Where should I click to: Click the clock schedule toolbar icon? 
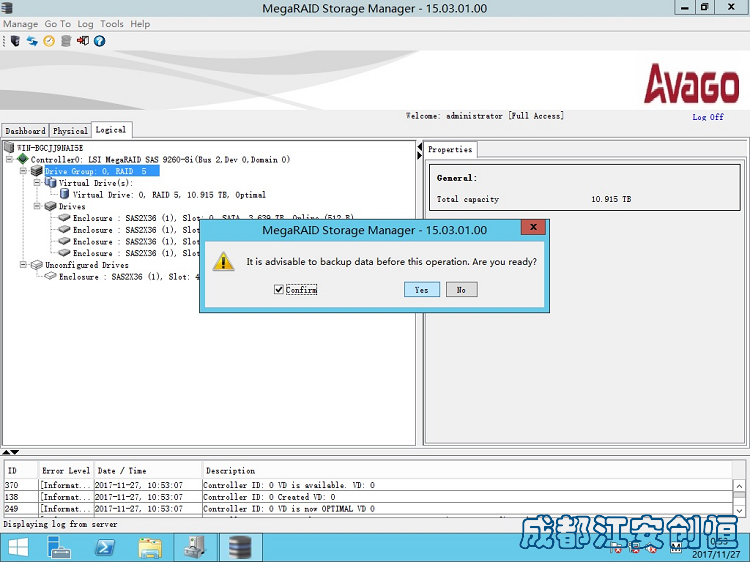[49, 41]
